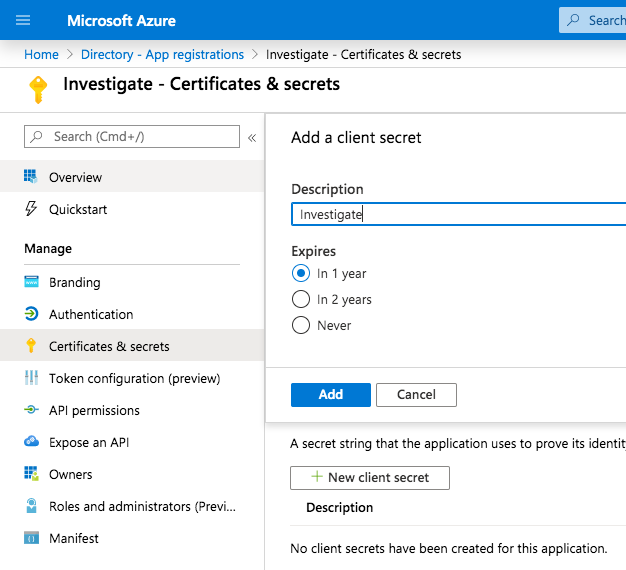This screenshot has width=626, height=570.
Task: Open the hamburger portal menu
Action: coord(23,20)
